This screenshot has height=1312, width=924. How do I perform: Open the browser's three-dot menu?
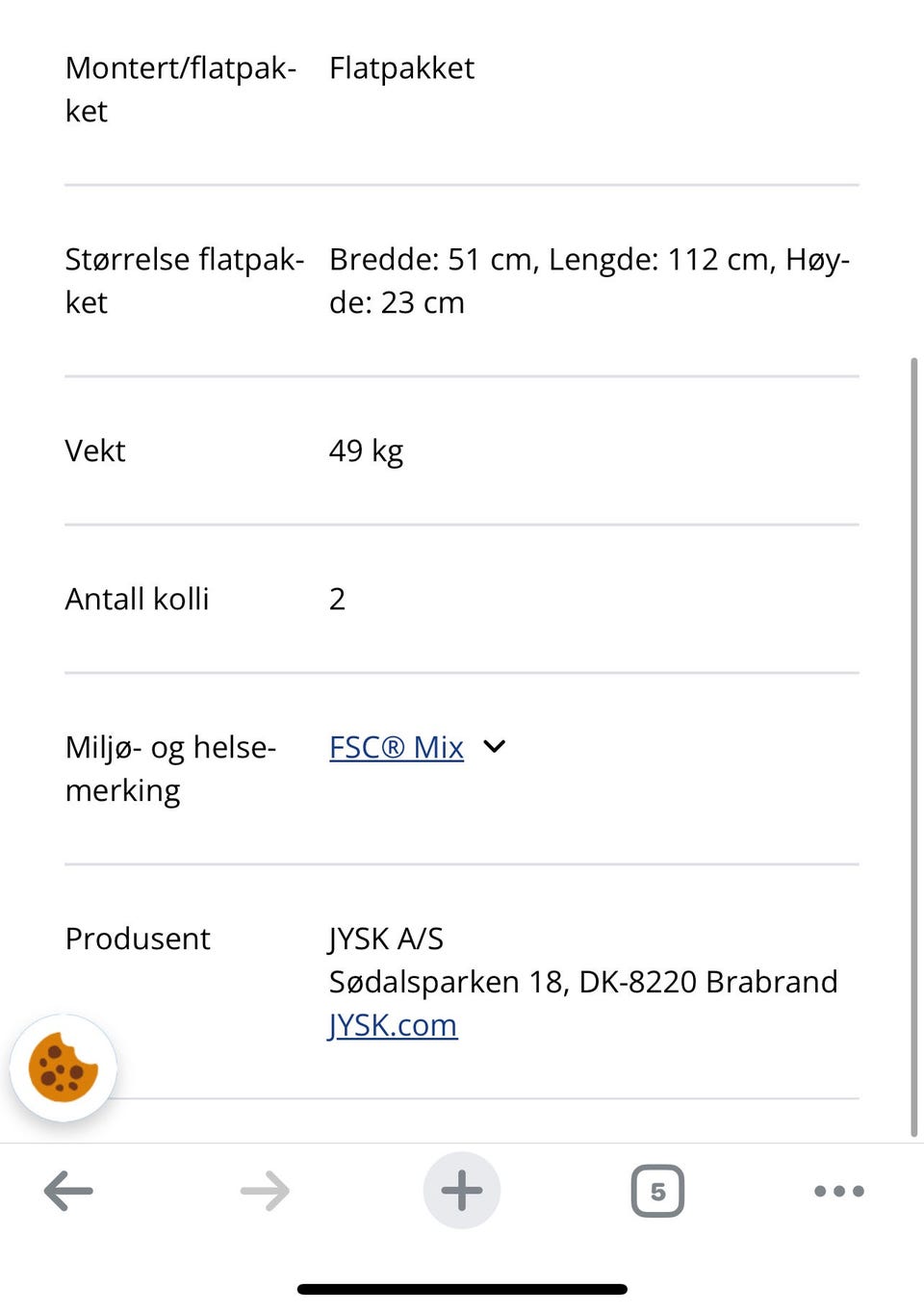[839, 1191]
